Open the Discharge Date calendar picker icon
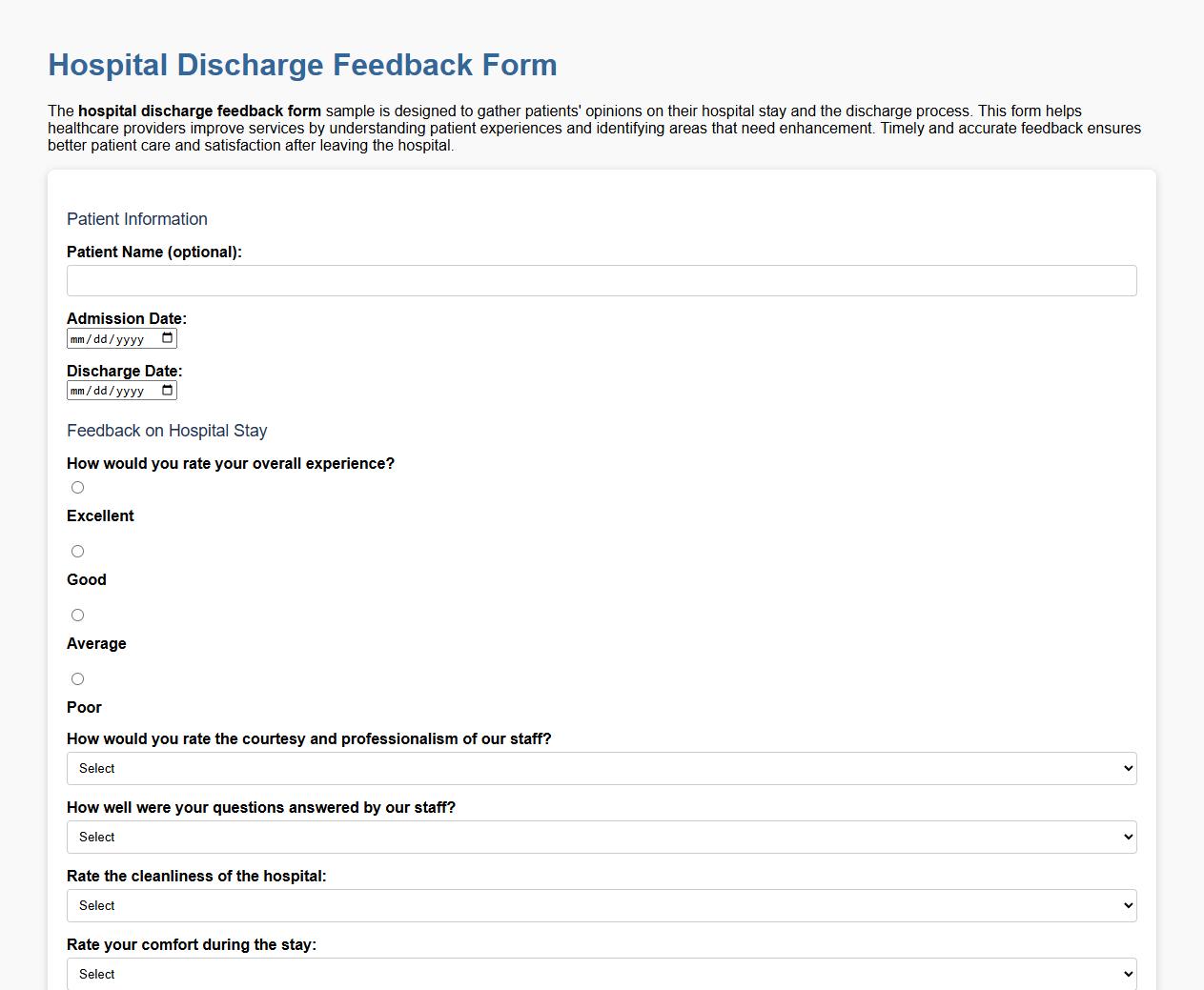 (x=168, y=390)
